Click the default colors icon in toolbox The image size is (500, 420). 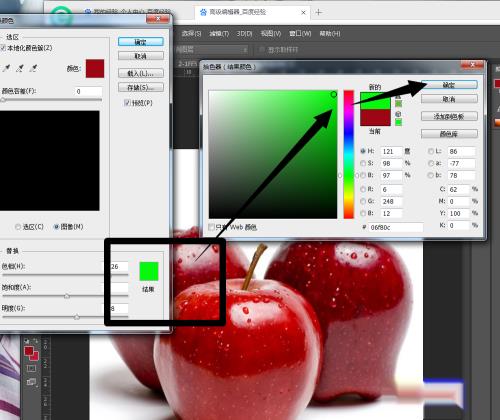(x=27, y=341)
